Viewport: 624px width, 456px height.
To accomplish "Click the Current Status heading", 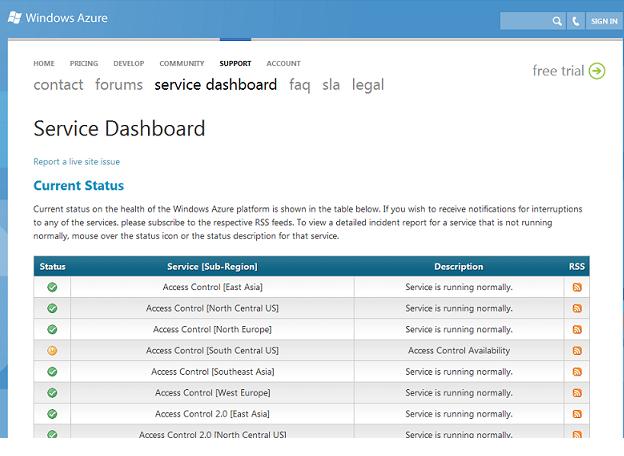I will point(79,185).
